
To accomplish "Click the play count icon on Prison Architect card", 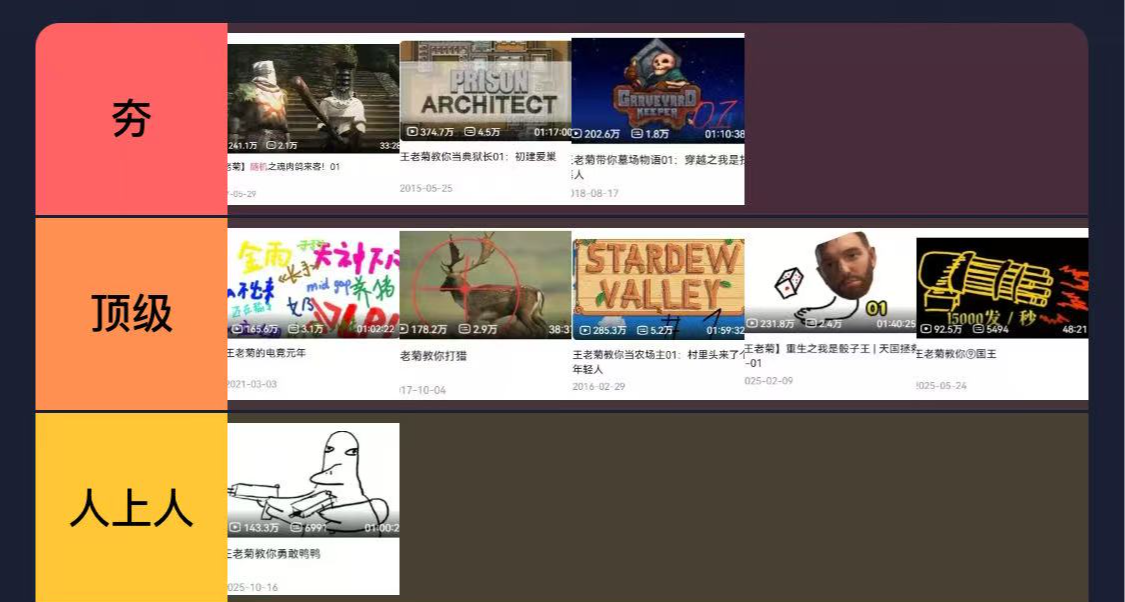I will click(x=412, y=133).
